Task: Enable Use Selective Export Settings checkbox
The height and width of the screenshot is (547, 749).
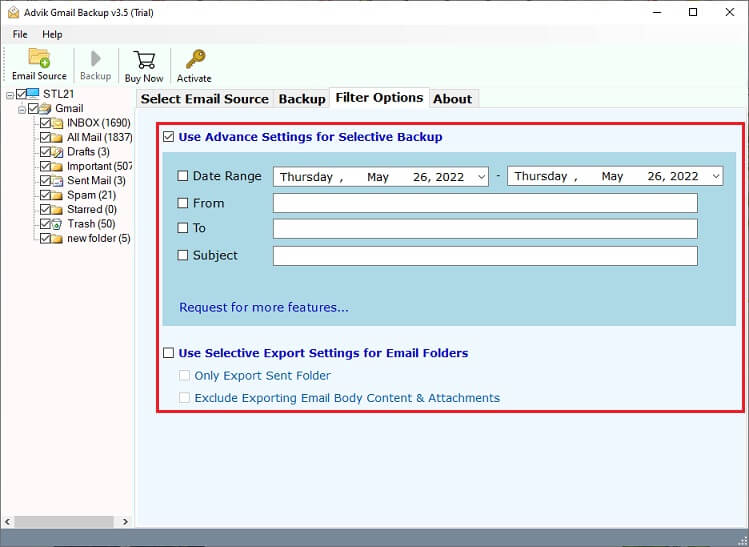Action: coord(168,353)
